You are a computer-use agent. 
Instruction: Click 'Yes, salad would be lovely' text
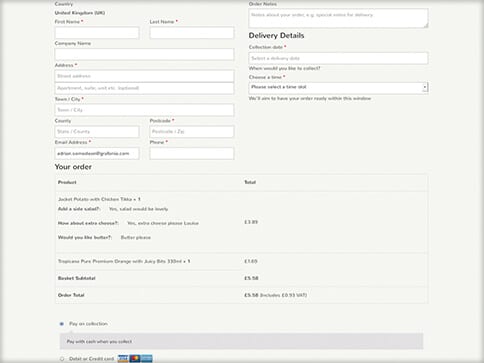(x=138, y=209)
